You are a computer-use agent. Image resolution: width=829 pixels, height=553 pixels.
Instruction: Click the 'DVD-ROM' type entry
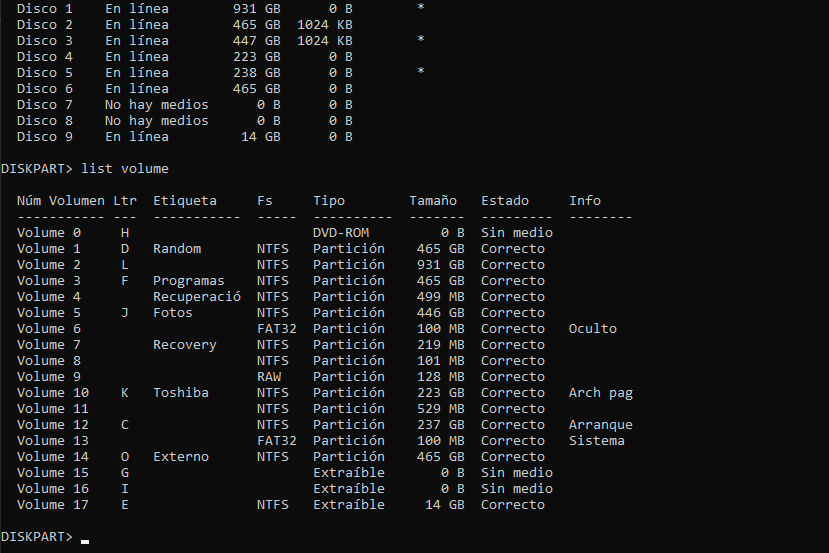pyautogui.click(x=341, y=232)
